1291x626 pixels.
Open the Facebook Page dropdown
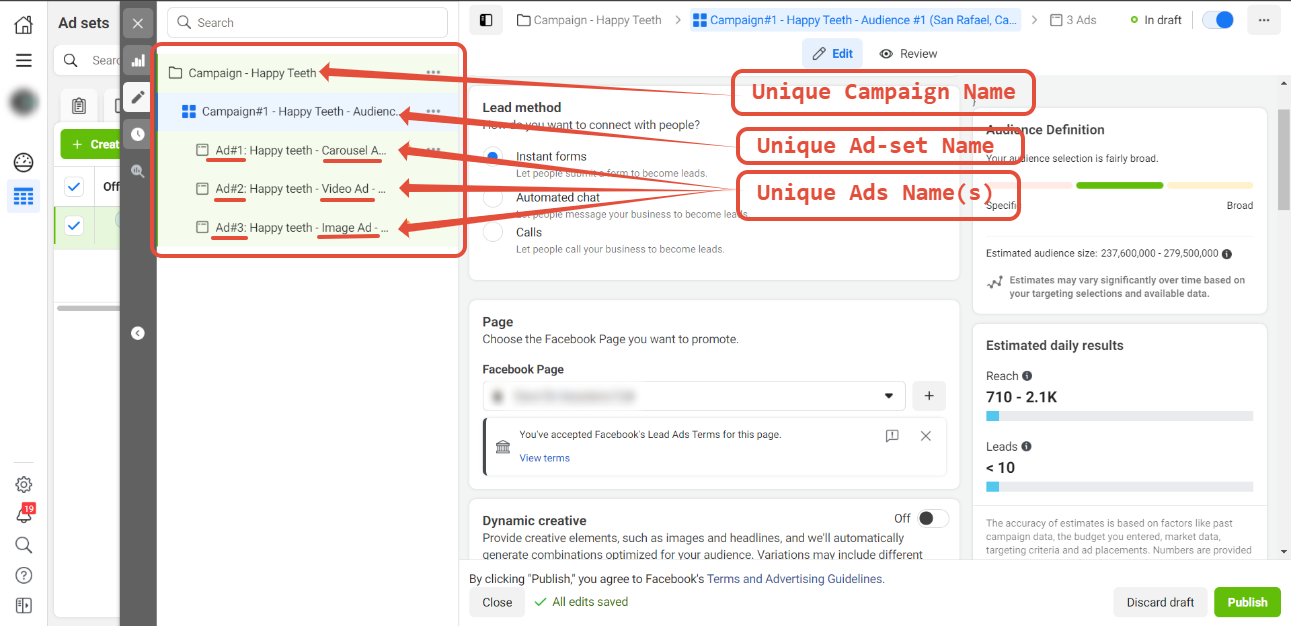tap(694, 396)
